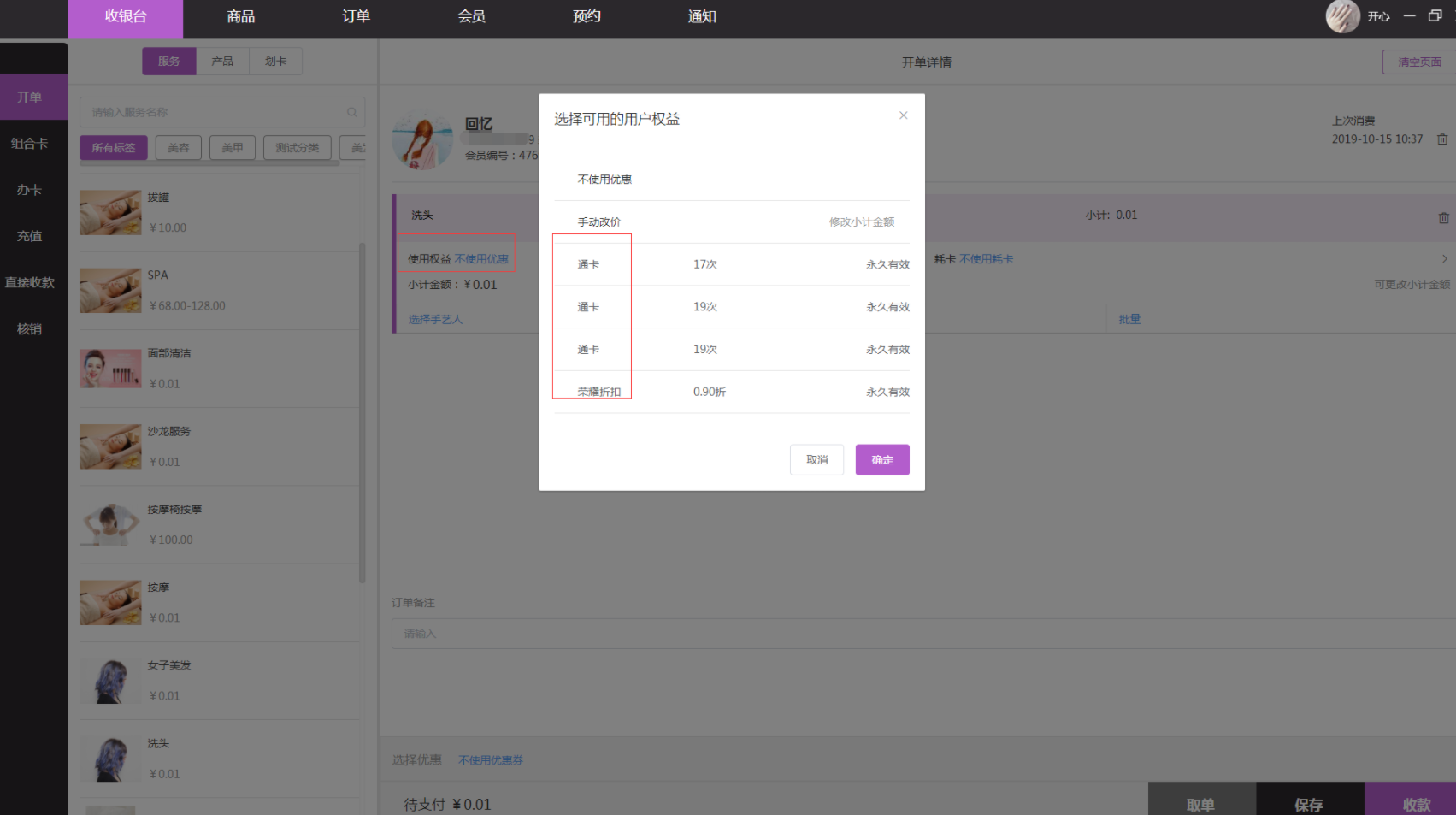The image size is (1456, 815).
Task: Click the customer 回忆 profile photo
Action: tap(422, 139)
